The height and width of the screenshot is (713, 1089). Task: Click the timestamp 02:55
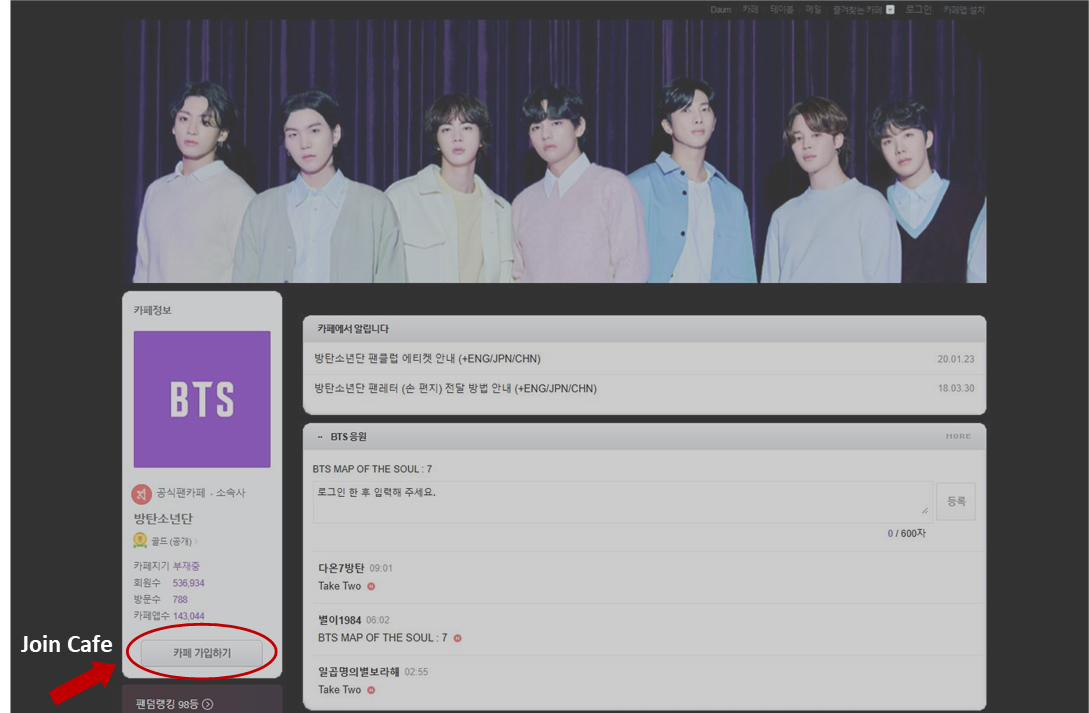click(x=416, y=672)
